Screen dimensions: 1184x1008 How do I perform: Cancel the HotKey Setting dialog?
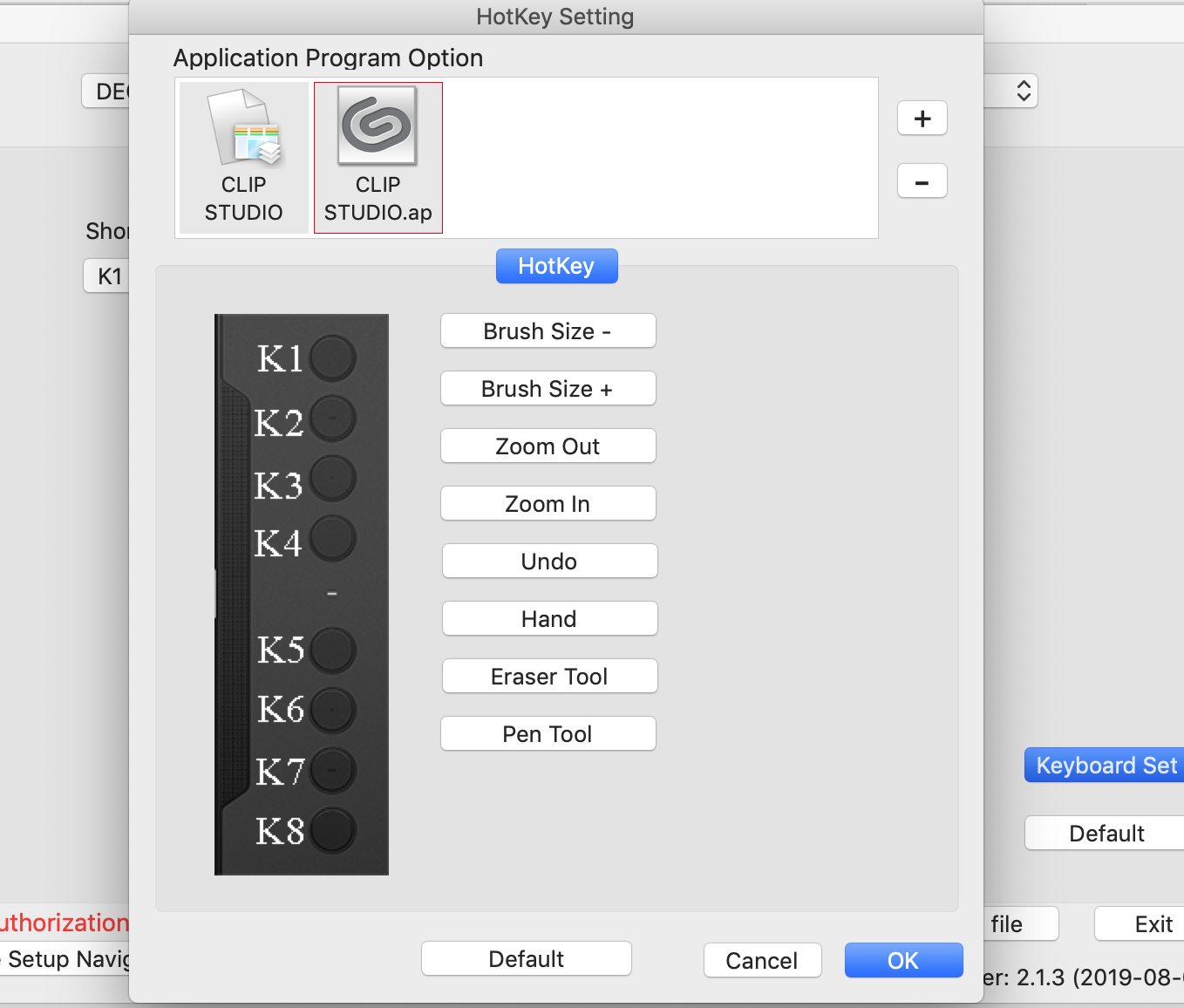tap(762, 961)
